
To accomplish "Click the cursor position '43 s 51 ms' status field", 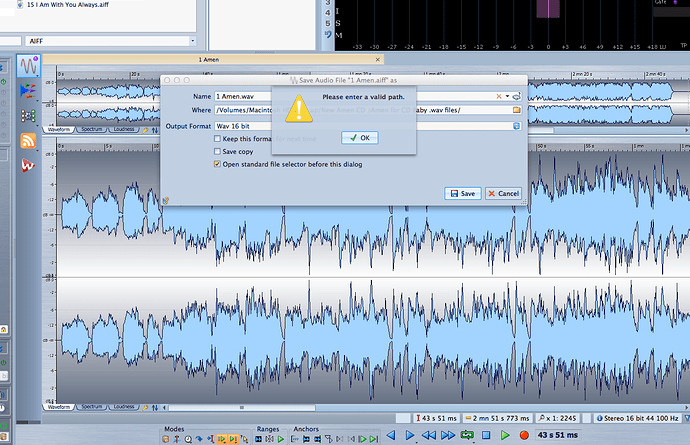I will pos(436,418).
